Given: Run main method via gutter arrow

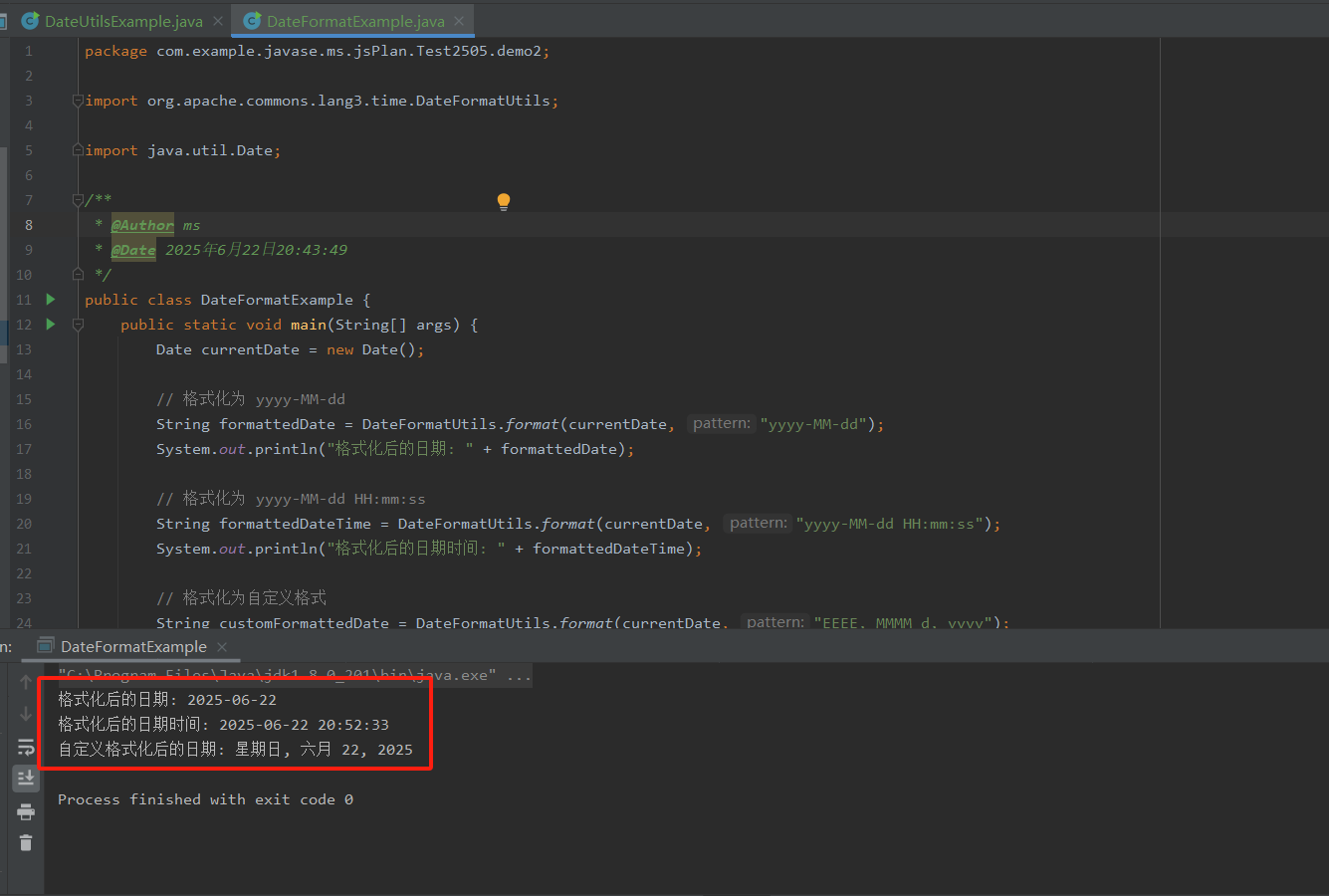Looking at the screenshot, I should [51, 325].
